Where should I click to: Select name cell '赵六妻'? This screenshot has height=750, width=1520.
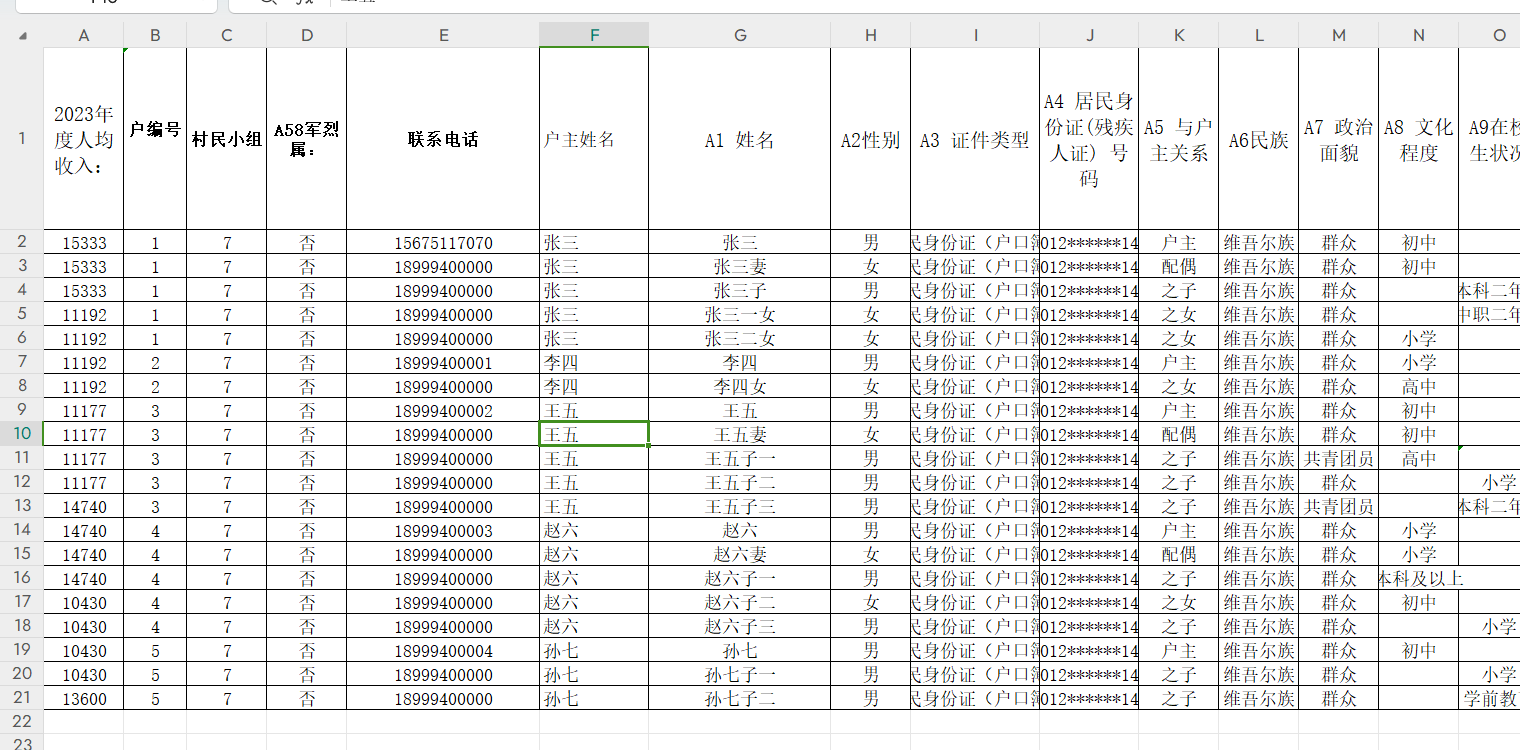coord(740,554)
